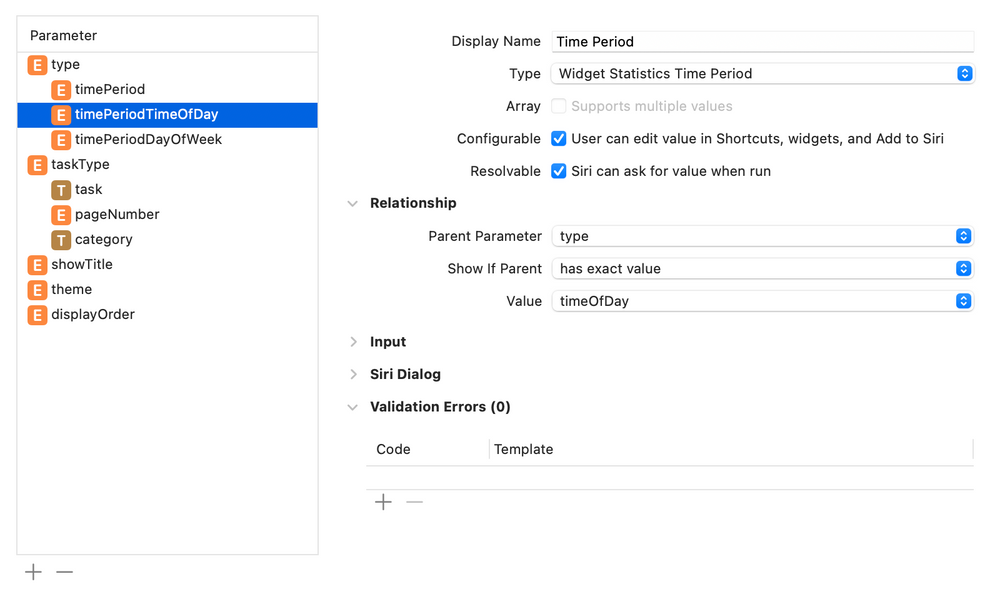Screen dimensions: 1000x598
Task: Click the plus icon to add a new parameter
Action: [33, 571]
